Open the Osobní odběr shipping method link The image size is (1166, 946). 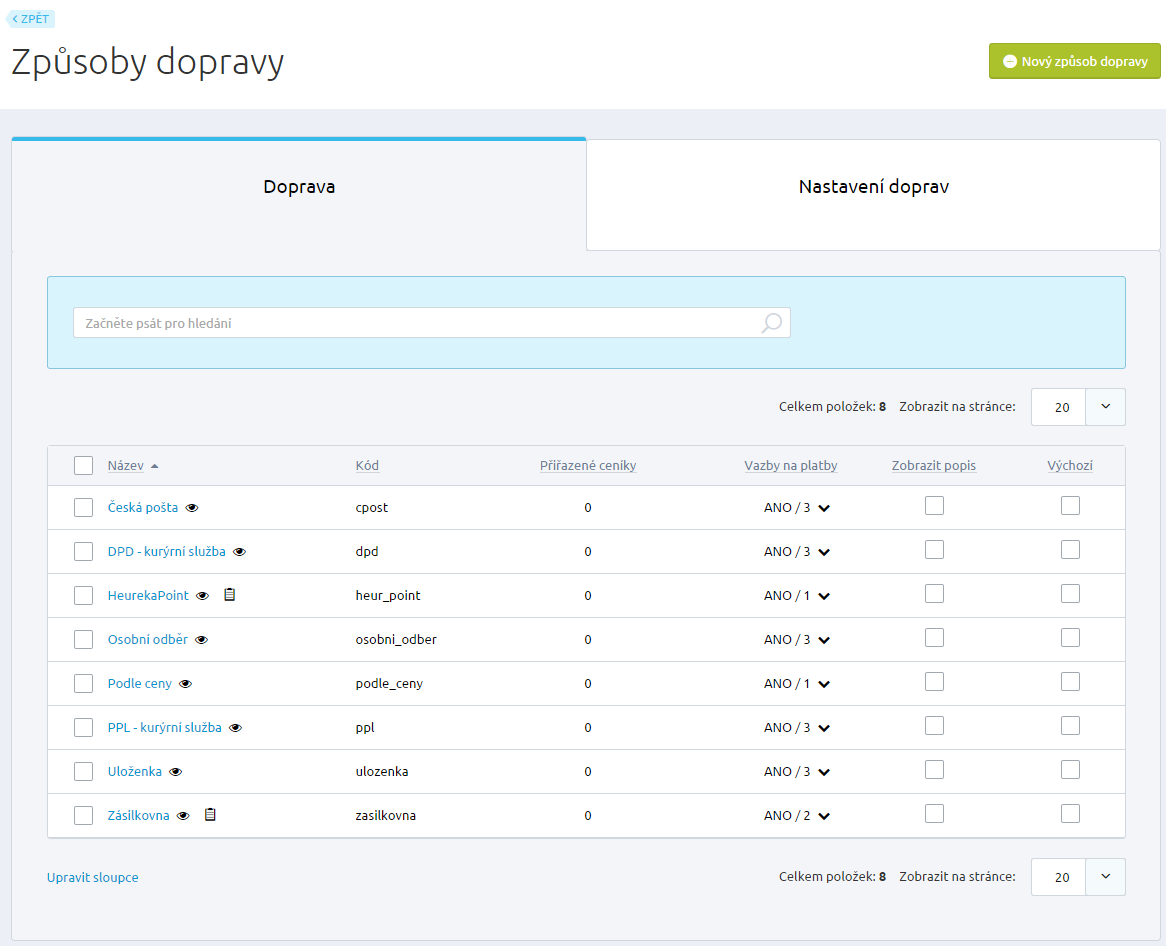click(x=147, y=639)
